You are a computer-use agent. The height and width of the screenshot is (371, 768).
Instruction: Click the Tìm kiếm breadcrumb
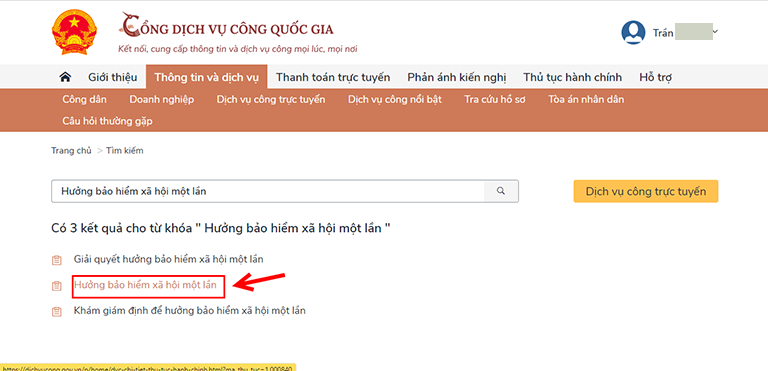[125, 150]
